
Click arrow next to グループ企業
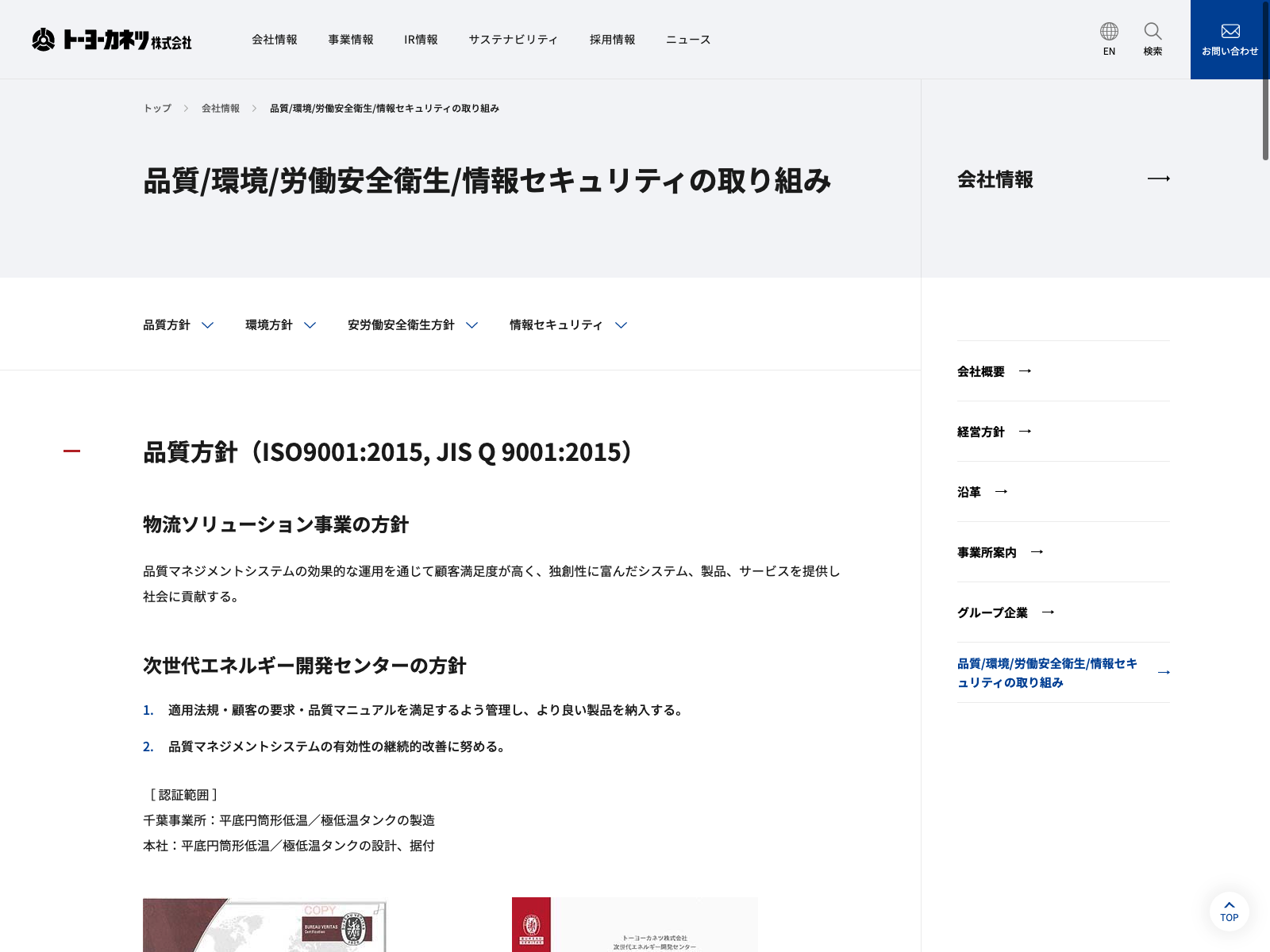1049,612
